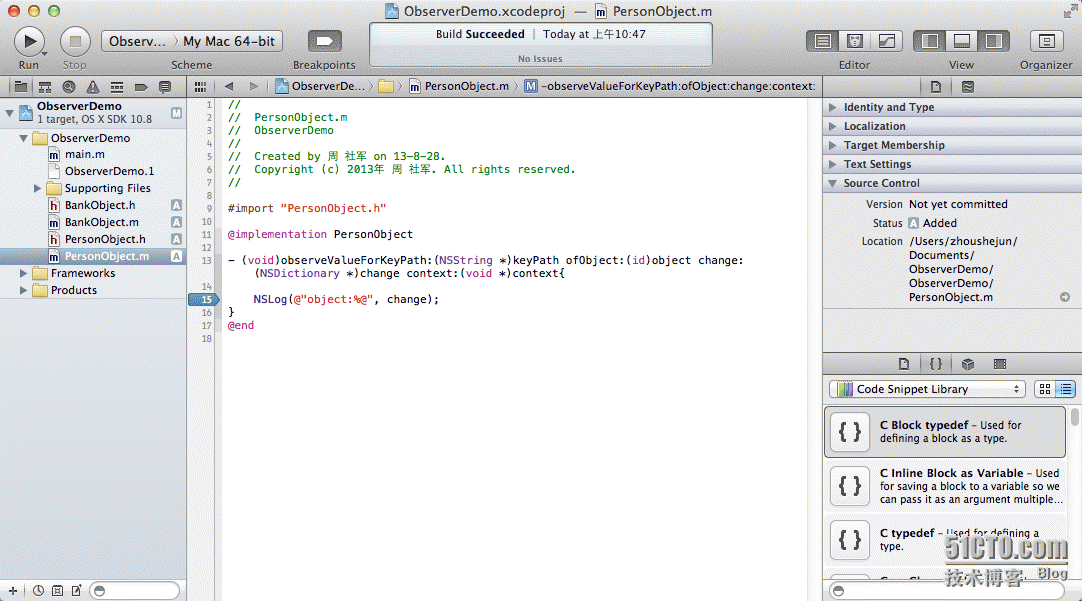The image size is (1082, 601).
Task: Open the Organizer window
Action: [x=1046, y=41]
